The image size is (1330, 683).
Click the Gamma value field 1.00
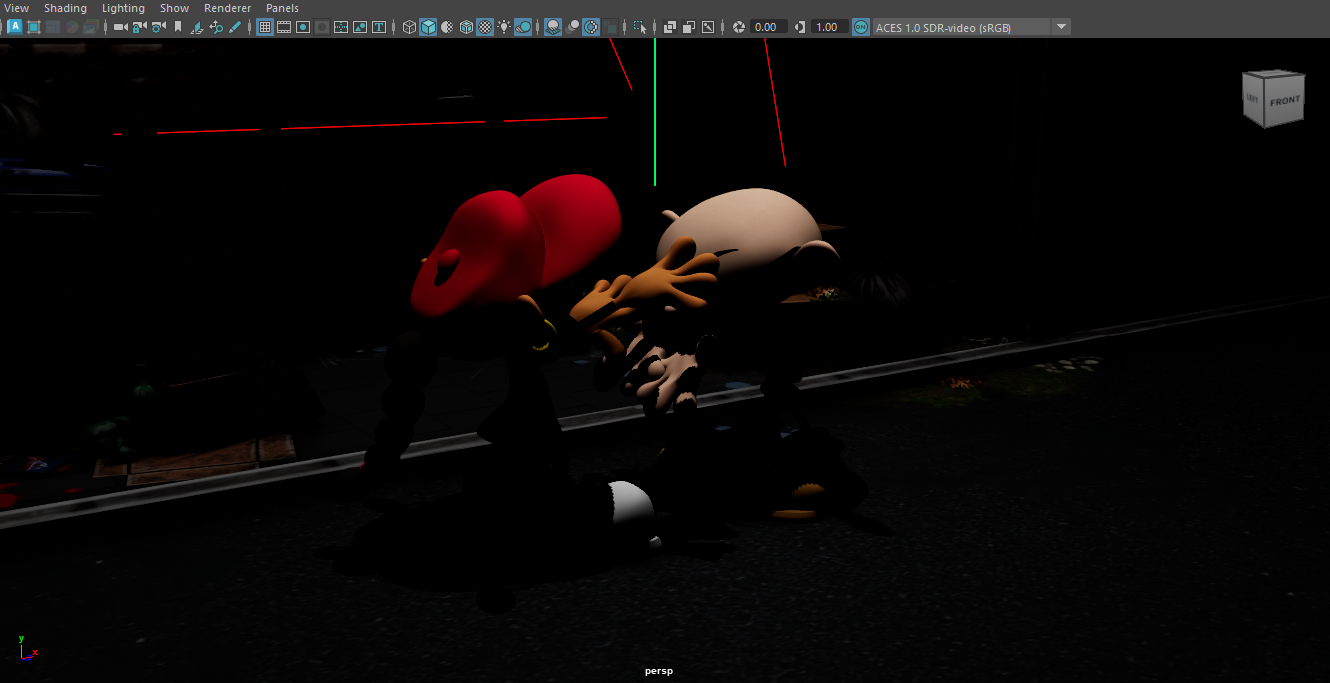click(x=830, y=27)
